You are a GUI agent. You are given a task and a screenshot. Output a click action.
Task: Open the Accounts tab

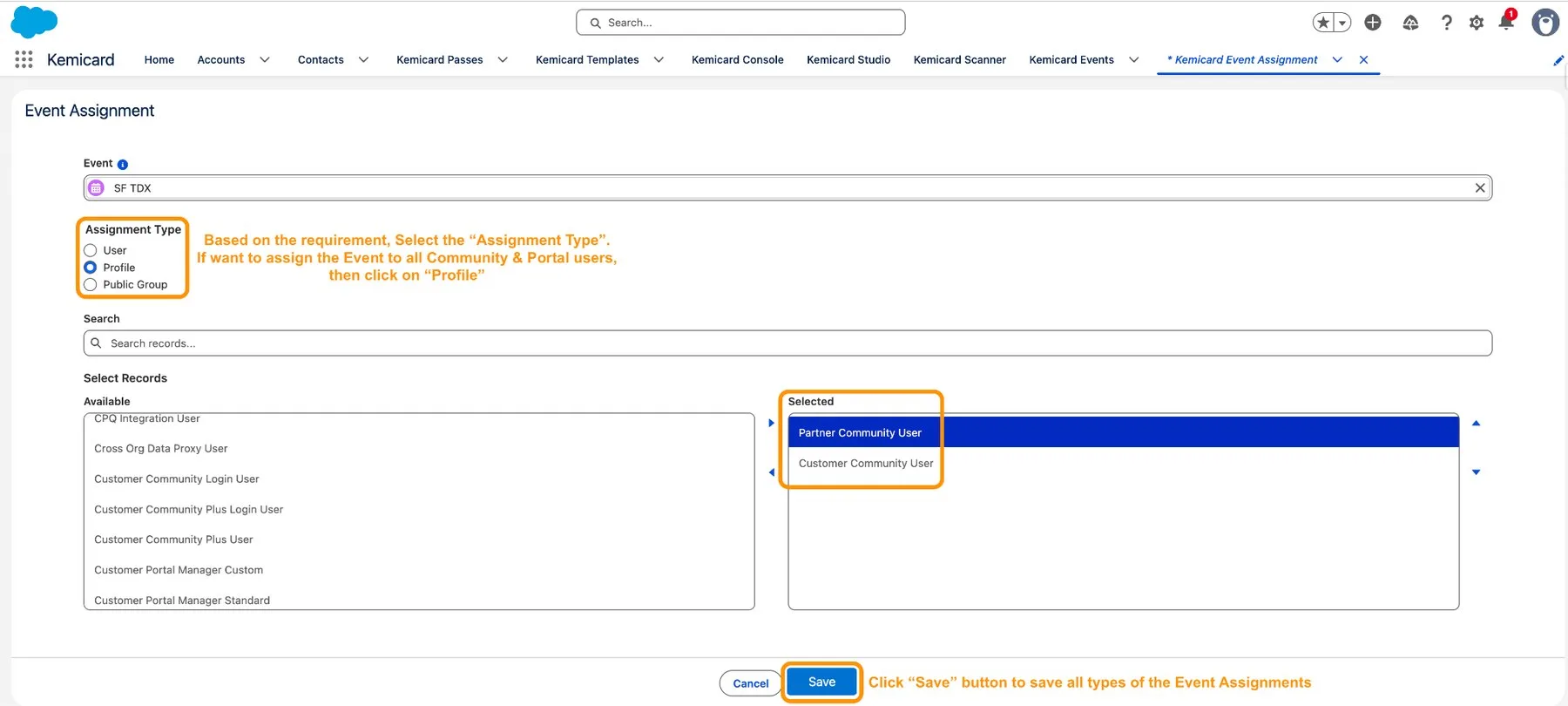click(221, 59)
